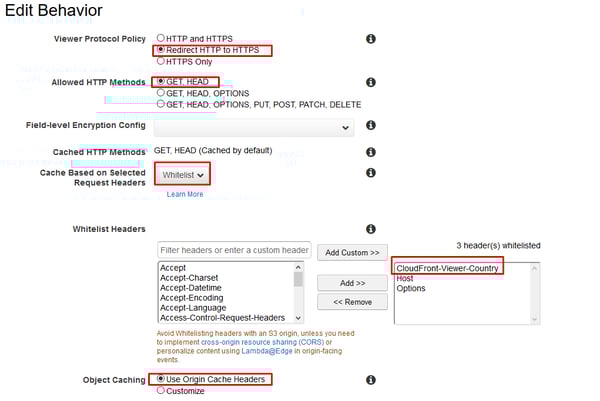The width and height of the screenshot is (600, 401).
Task: Select Redirect HTTP to HTTPS option
Action: pos(161,49)
